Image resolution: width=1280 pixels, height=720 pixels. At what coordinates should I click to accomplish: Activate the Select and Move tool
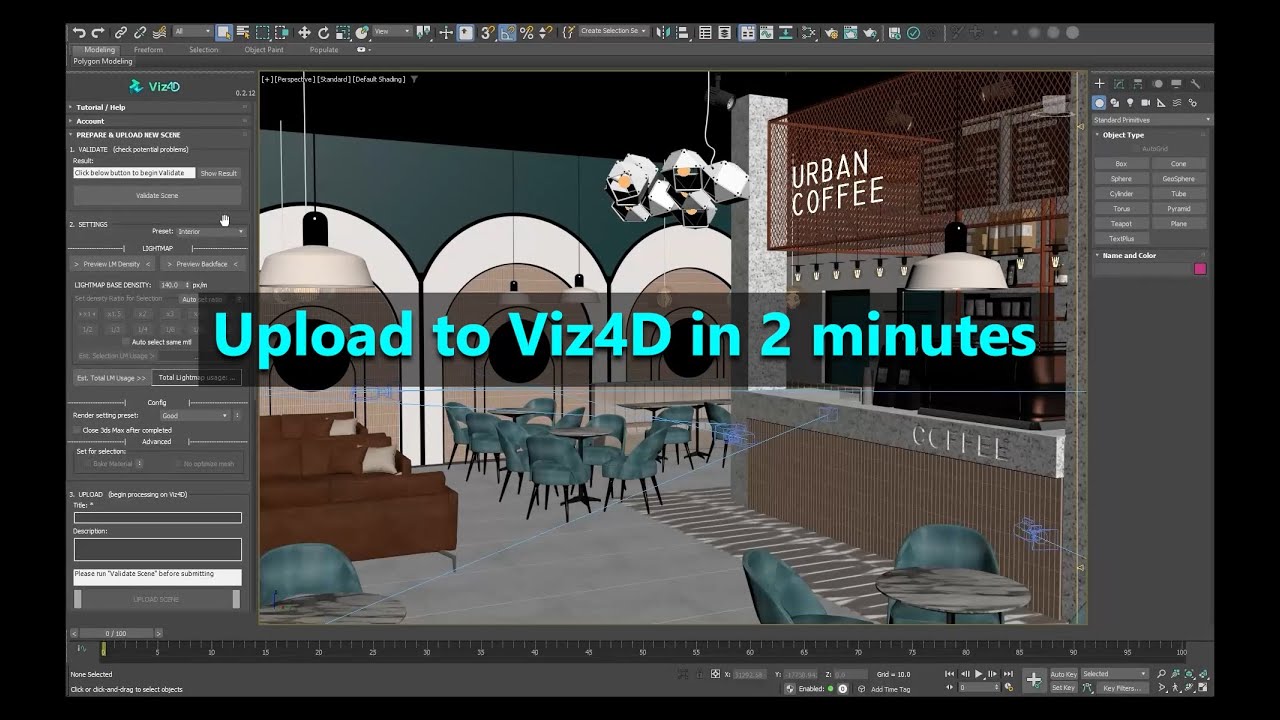pyautogui.click(x=304, y=32)
